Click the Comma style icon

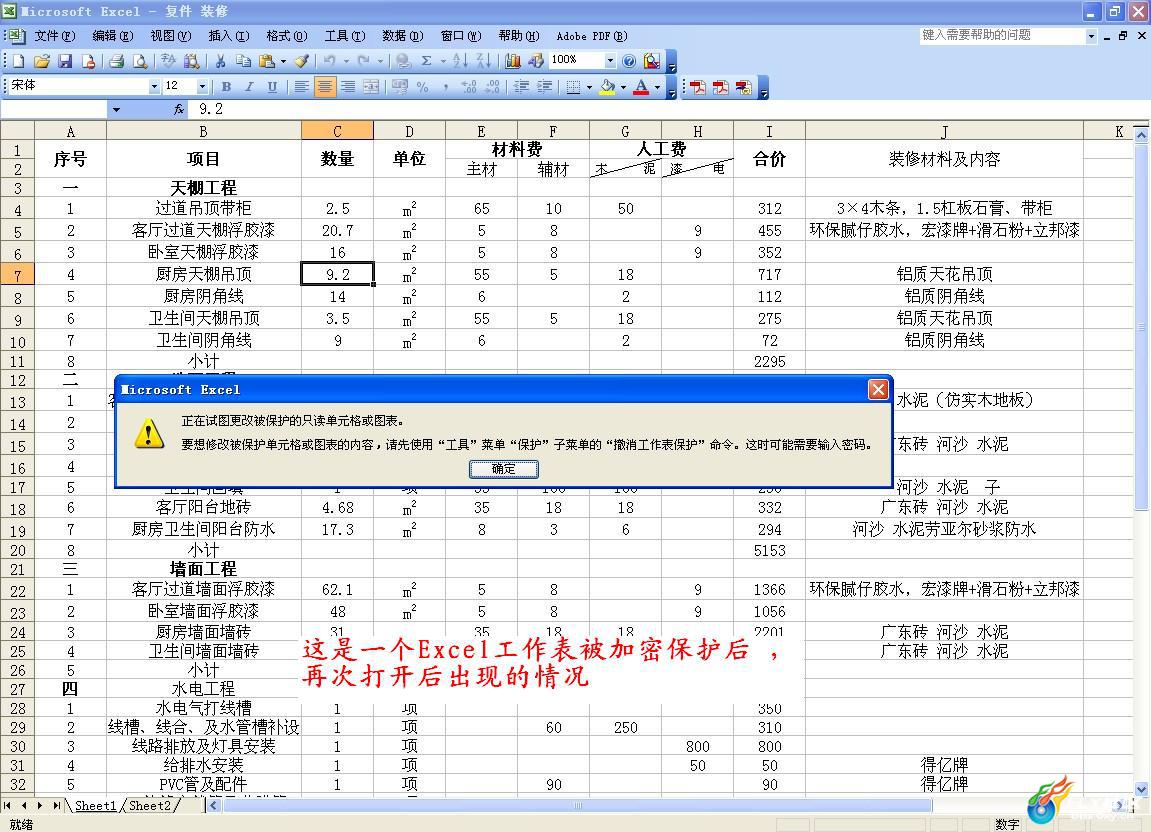[446, 87]
